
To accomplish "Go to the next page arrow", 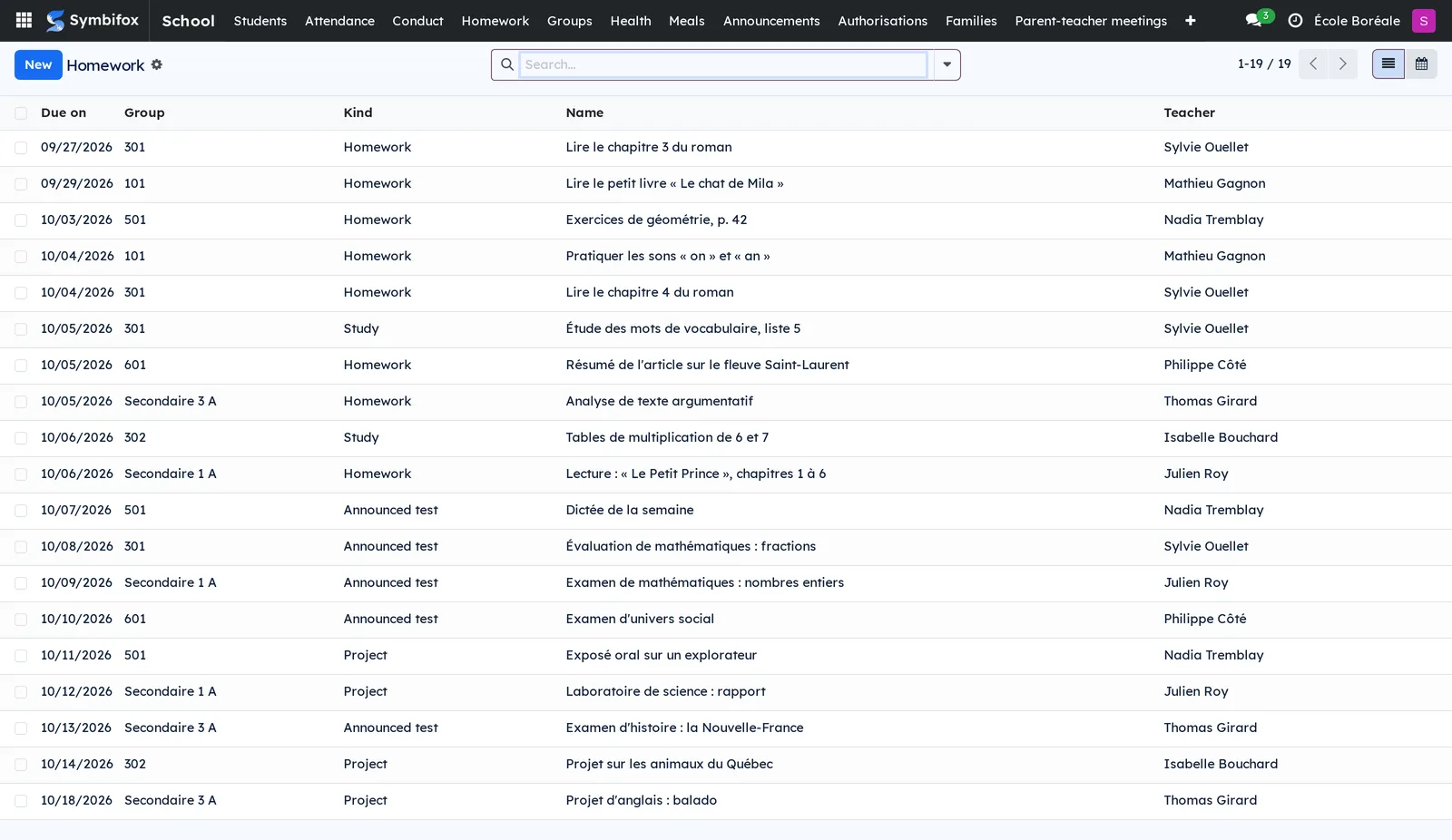I will coord(1342,64).
